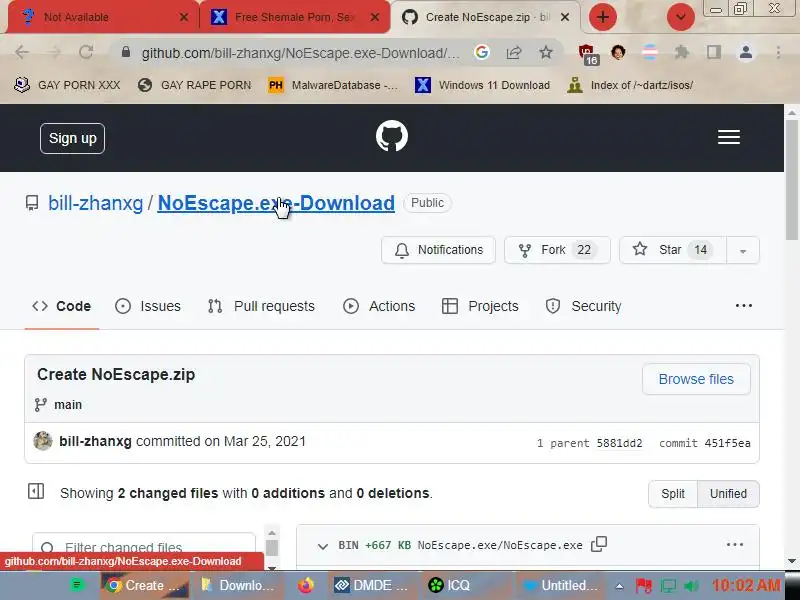Viewport: 800px width, 600px height.
Task: Open the Windows 11 Download bookmark
Action: [x=483, y=85]
